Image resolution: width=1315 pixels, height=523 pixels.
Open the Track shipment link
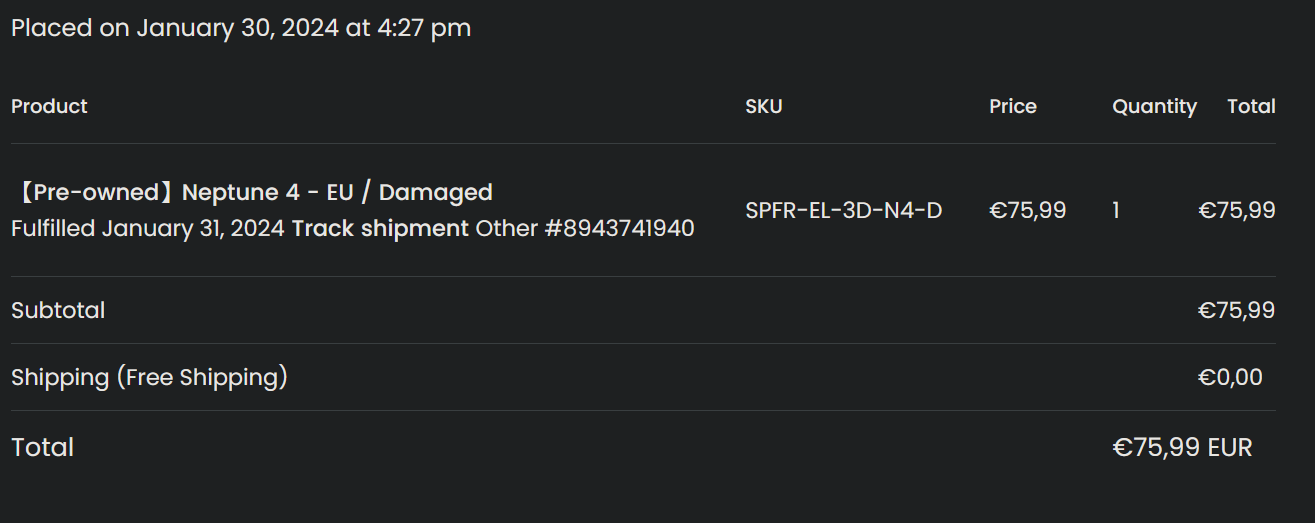point(380,228)
